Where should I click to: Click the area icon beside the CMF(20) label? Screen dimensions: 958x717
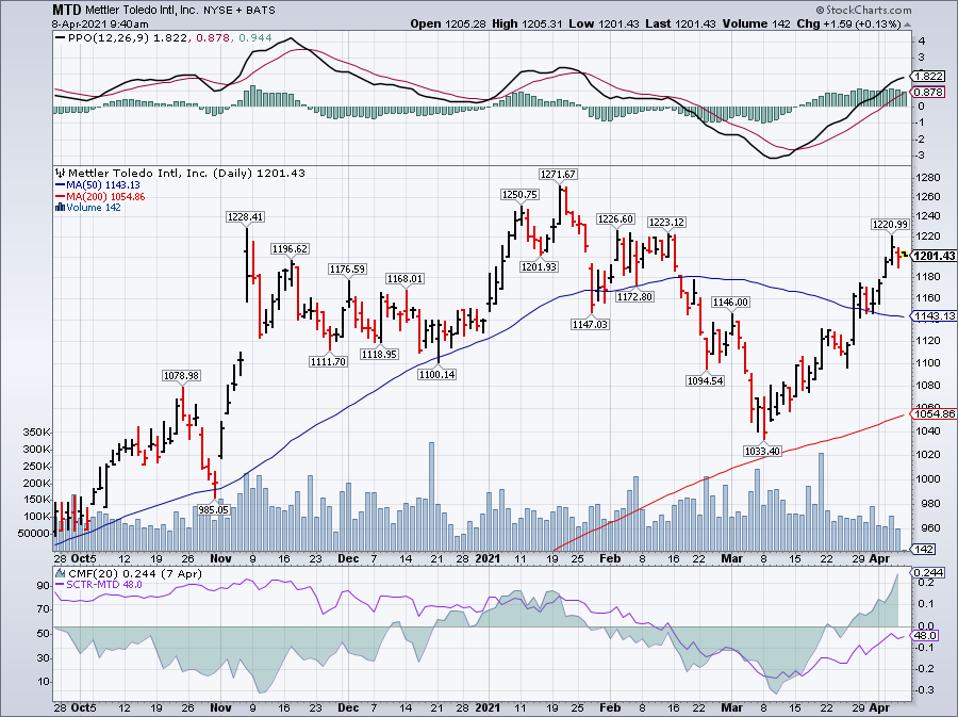pos(60,573)
